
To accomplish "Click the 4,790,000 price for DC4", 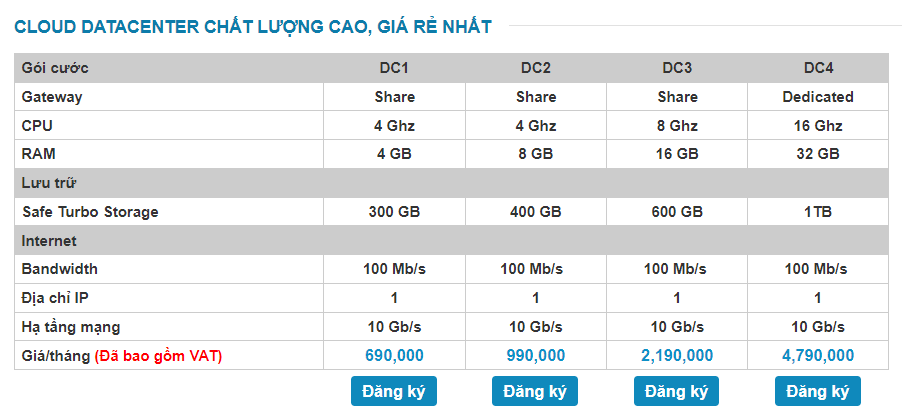I will tap(818, 355).
